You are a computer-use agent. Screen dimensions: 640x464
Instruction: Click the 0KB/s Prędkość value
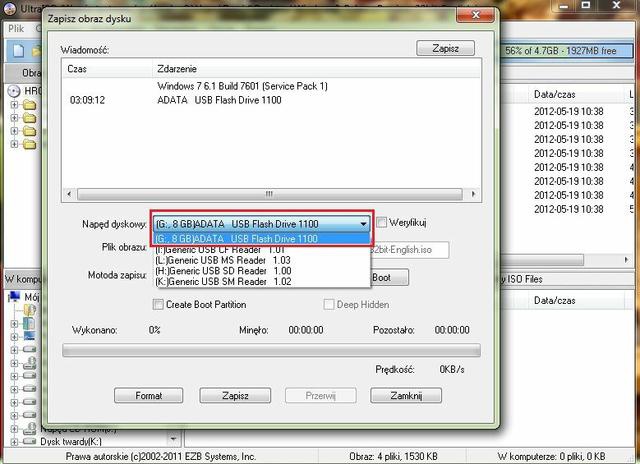[x=451, y=369]
